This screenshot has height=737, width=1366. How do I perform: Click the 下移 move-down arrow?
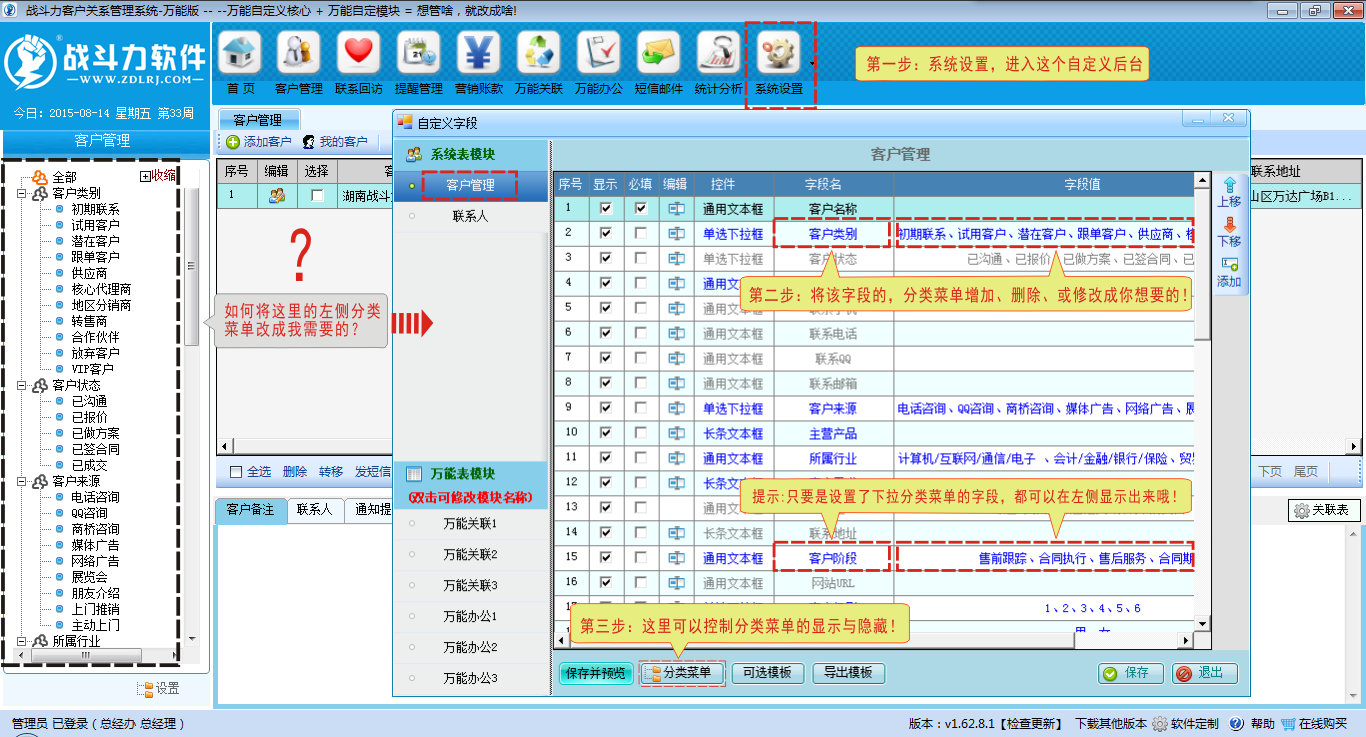(x=1229, y=226)
